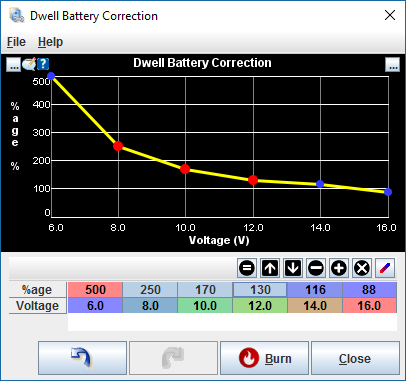Image resolution: width=406 pixels, height=381 pixels.
Task: Click the interpolate pencil icon
Action: 385,268
